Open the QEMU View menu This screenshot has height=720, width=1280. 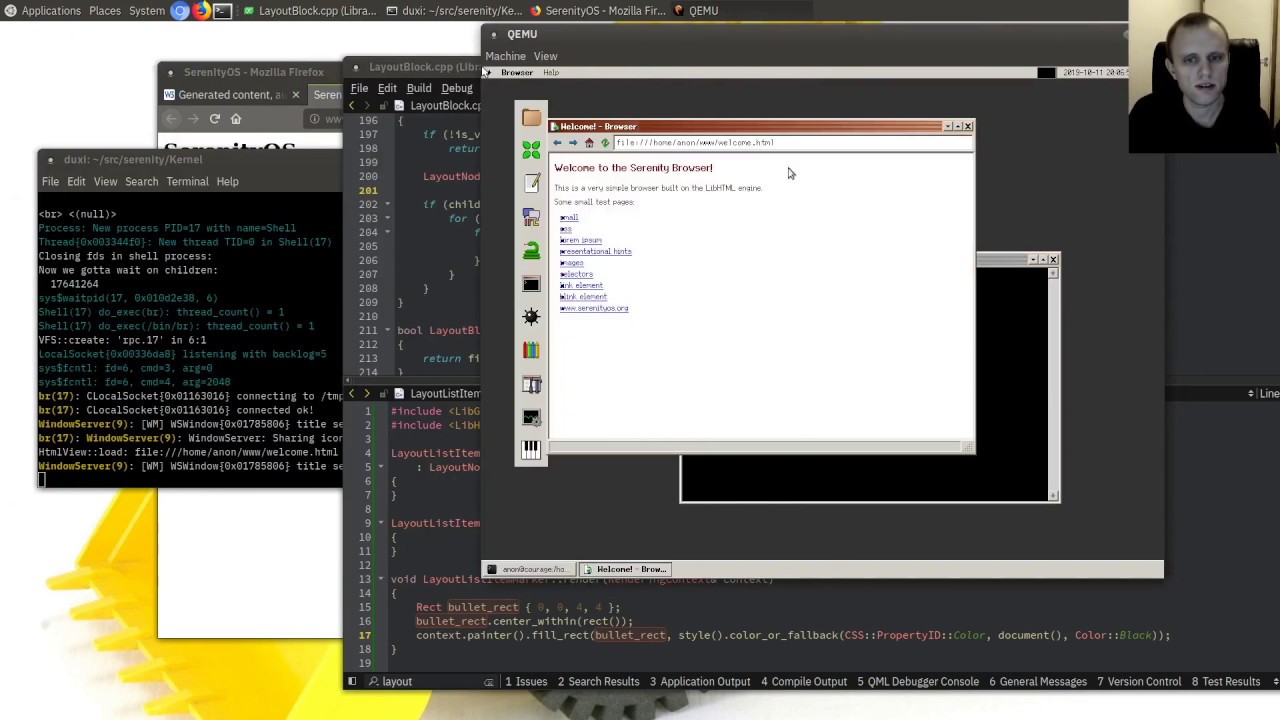545,56
